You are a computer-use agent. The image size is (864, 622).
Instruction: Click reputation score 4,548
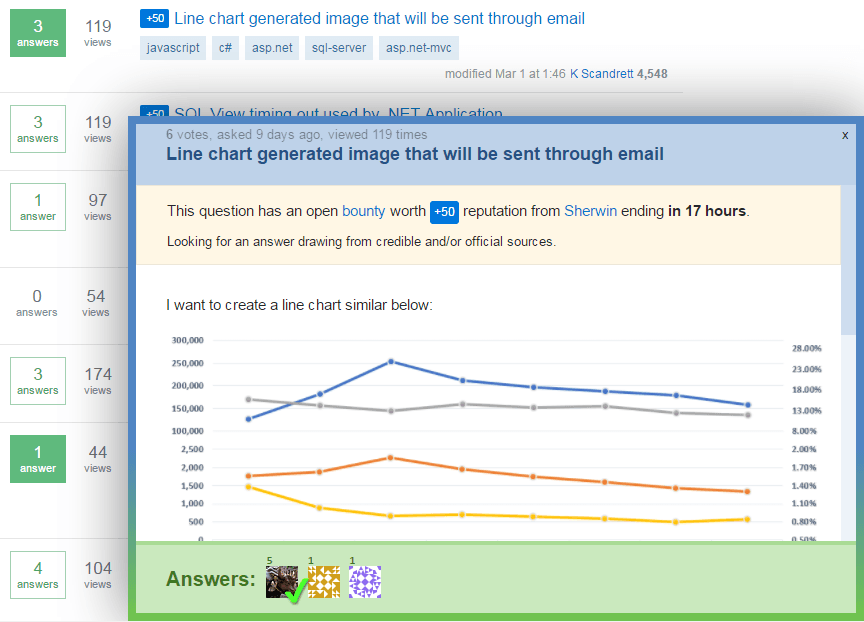point(652,74)
